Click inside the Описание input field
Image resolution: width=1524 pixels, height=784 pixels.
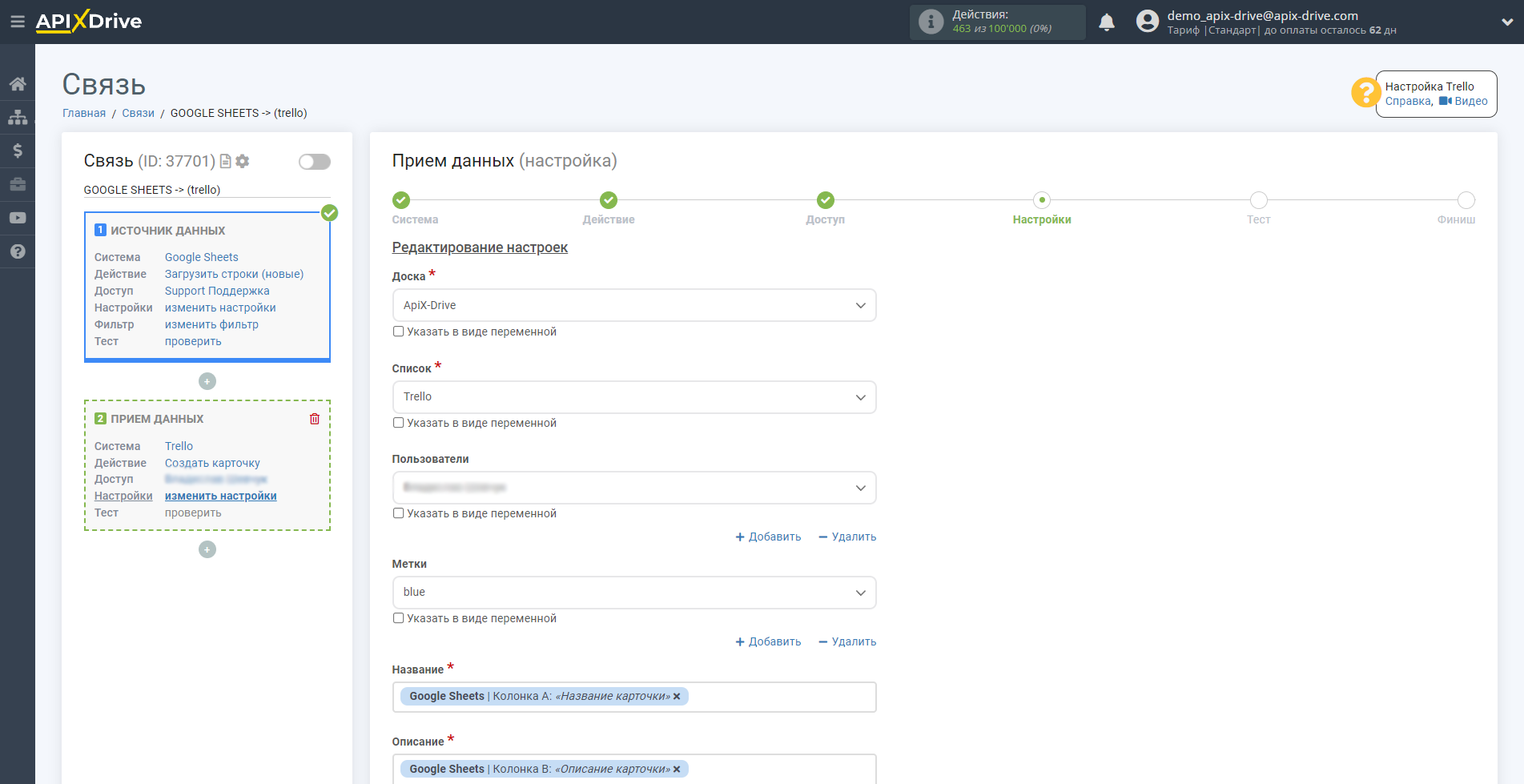[634, 769]
